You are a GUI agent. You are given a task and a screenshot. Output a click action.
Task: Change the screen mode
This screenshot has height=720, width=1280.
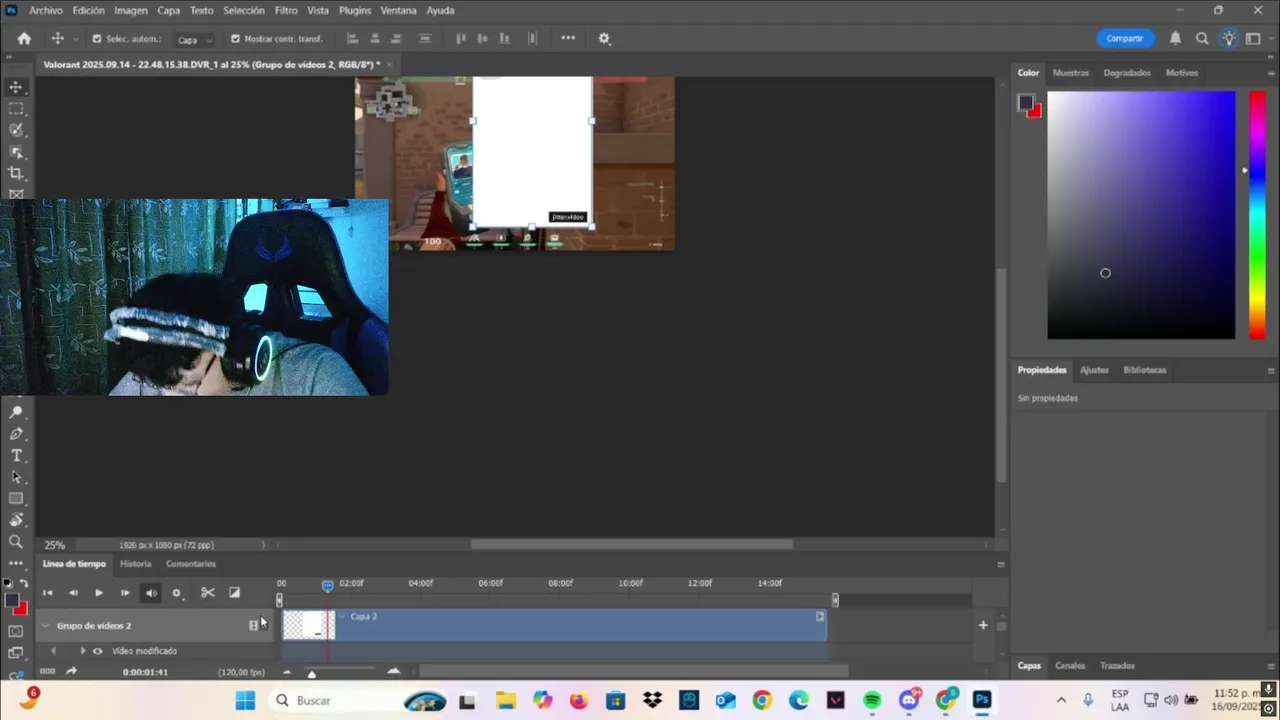click(x=16, y=653)
